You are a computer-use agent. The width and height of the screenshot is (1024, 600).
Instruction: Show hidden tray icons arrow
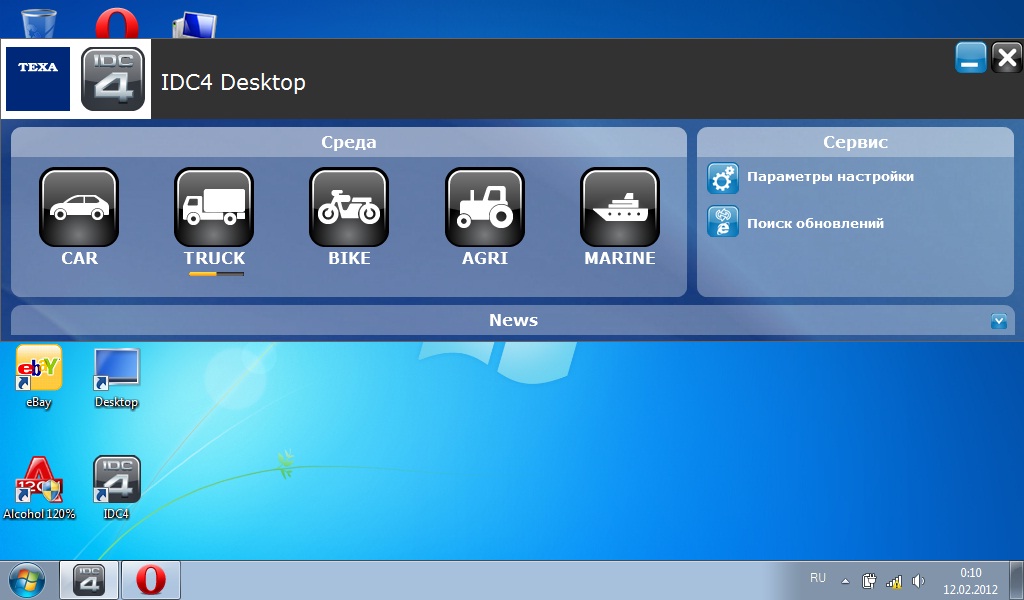(x=845, y=580)
